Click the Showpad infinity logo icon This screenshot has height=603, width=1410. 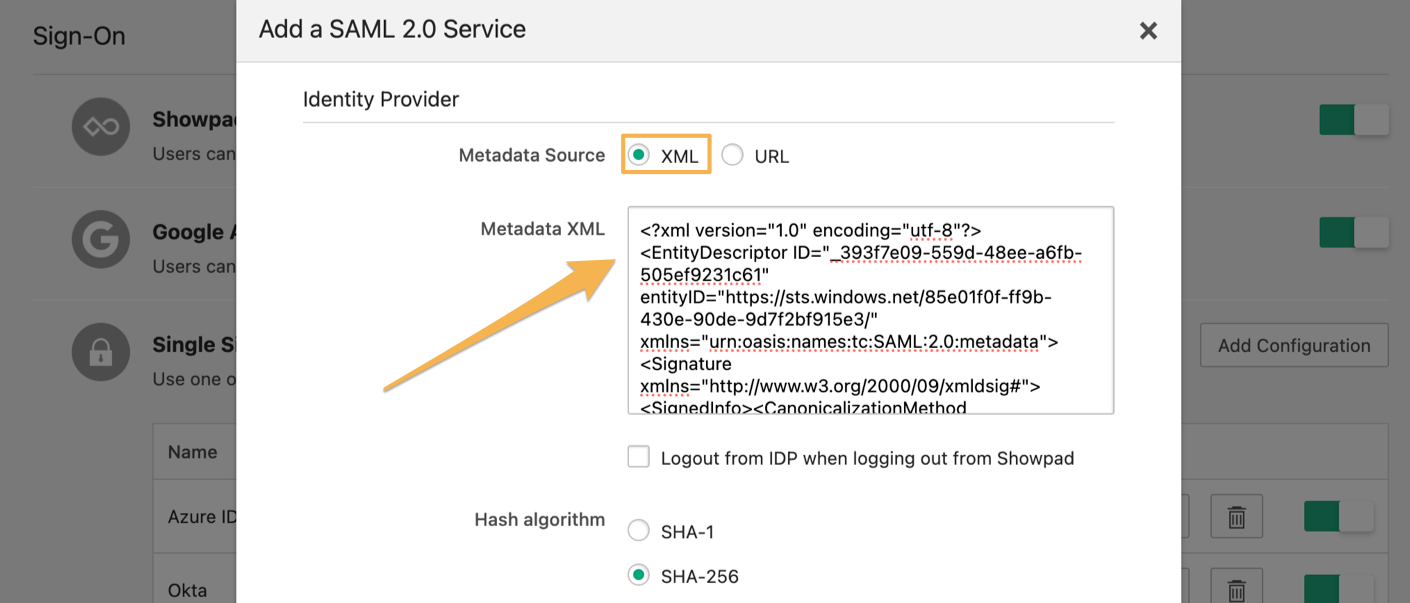[x=101, y=127]
